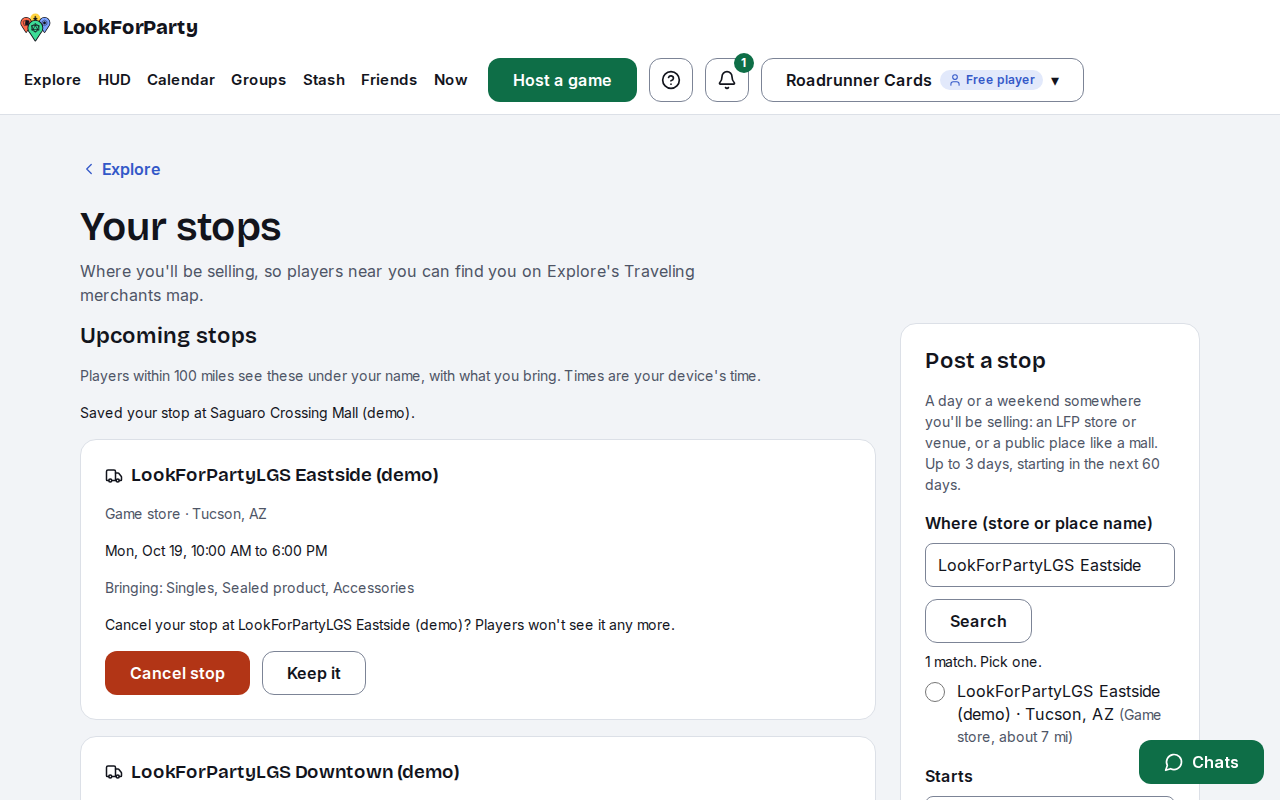Screen dimensions: 1280x800
Task: Open the help question mark icon
Action: 671,80
